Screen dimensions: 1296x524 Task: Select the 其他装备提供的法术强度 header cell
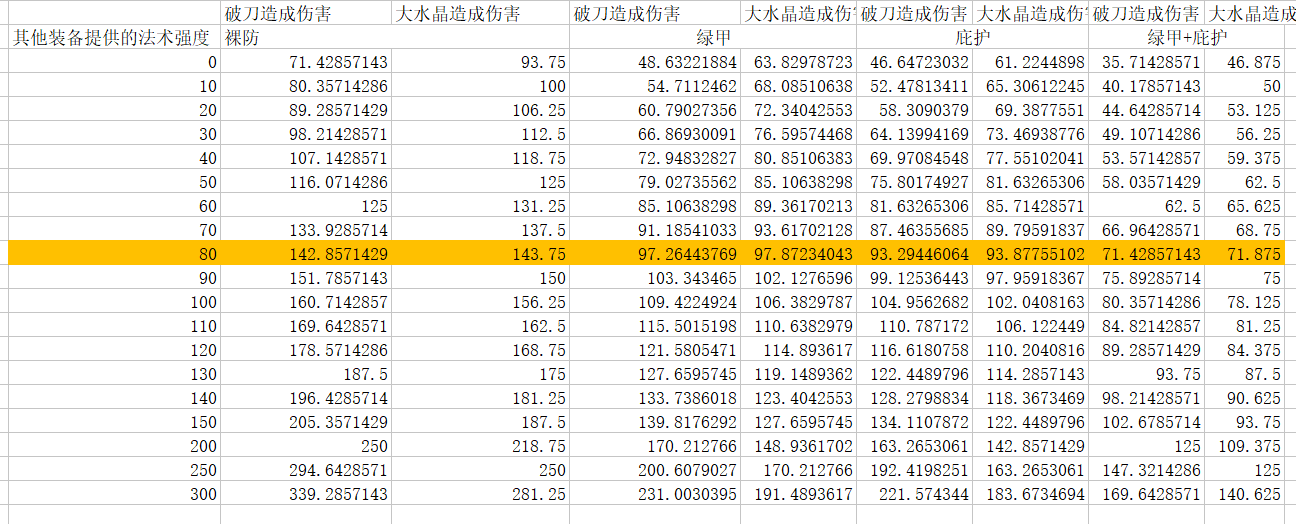tap(111, 38)
